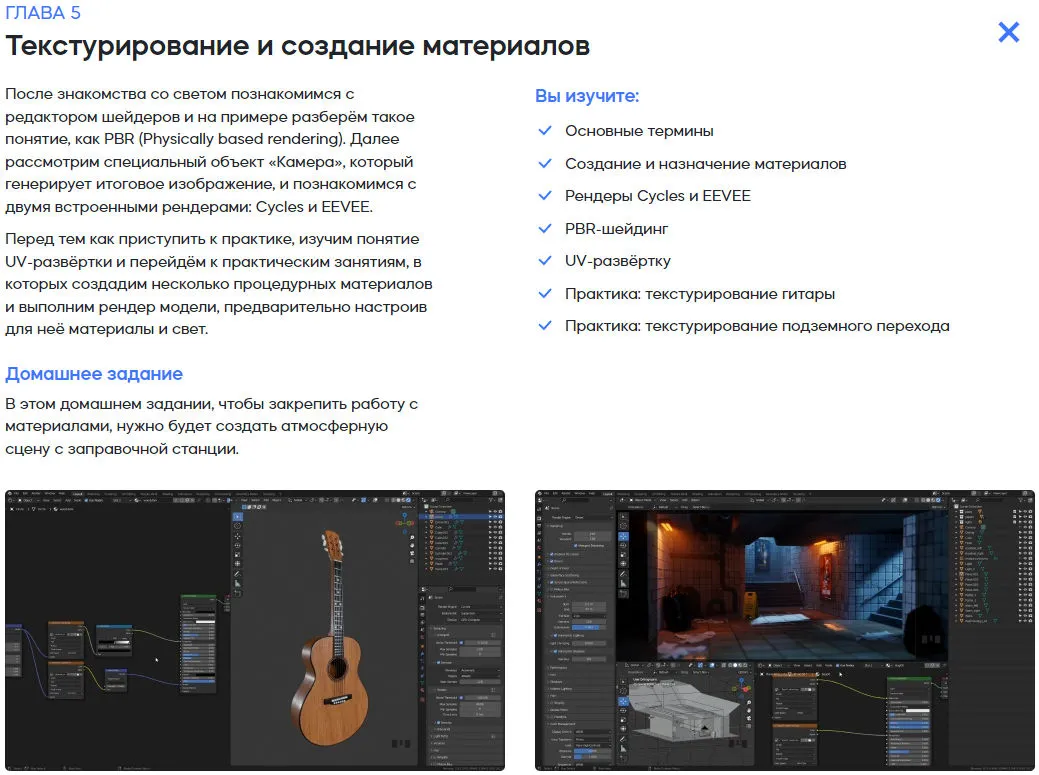Screen dimensions: 1039x775
Task: Choose Rotate tool in guitar viewport toolbar
Action: [x=237, y=548]
